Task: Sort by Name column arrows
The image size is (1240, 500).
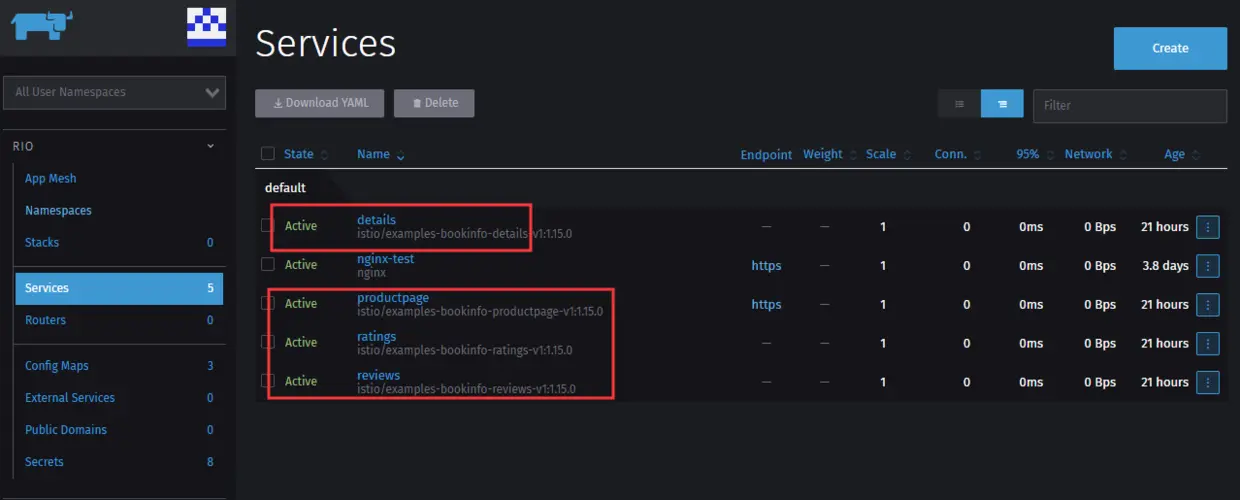Action: click(401, 155)
